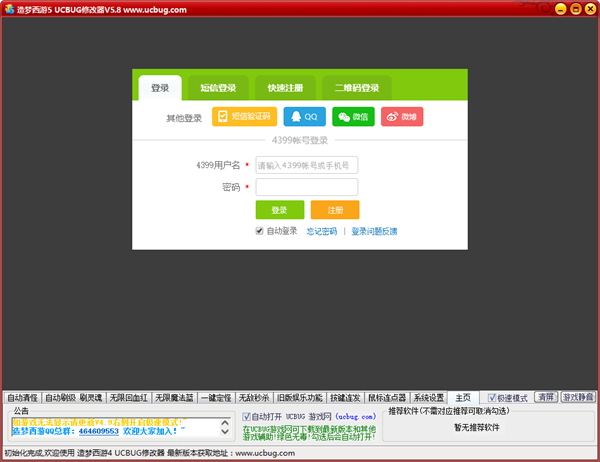Click the 游戏静音 mute button
Image resolution: width=600 pixels, height=462 pixels.
pos(578,397)
